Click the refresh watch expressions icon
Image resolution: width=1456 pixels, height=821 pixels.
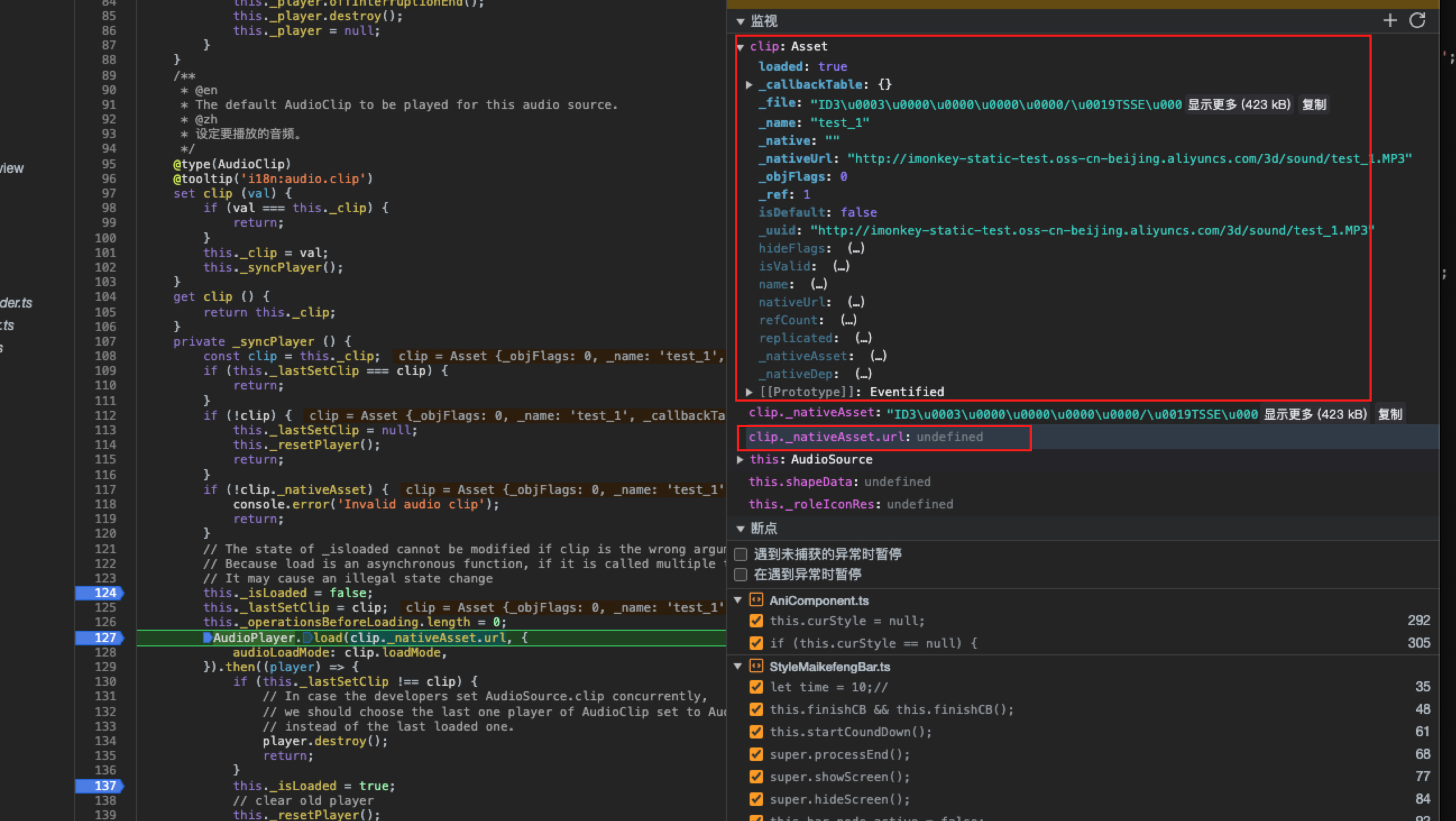(x=1417, y=21)
